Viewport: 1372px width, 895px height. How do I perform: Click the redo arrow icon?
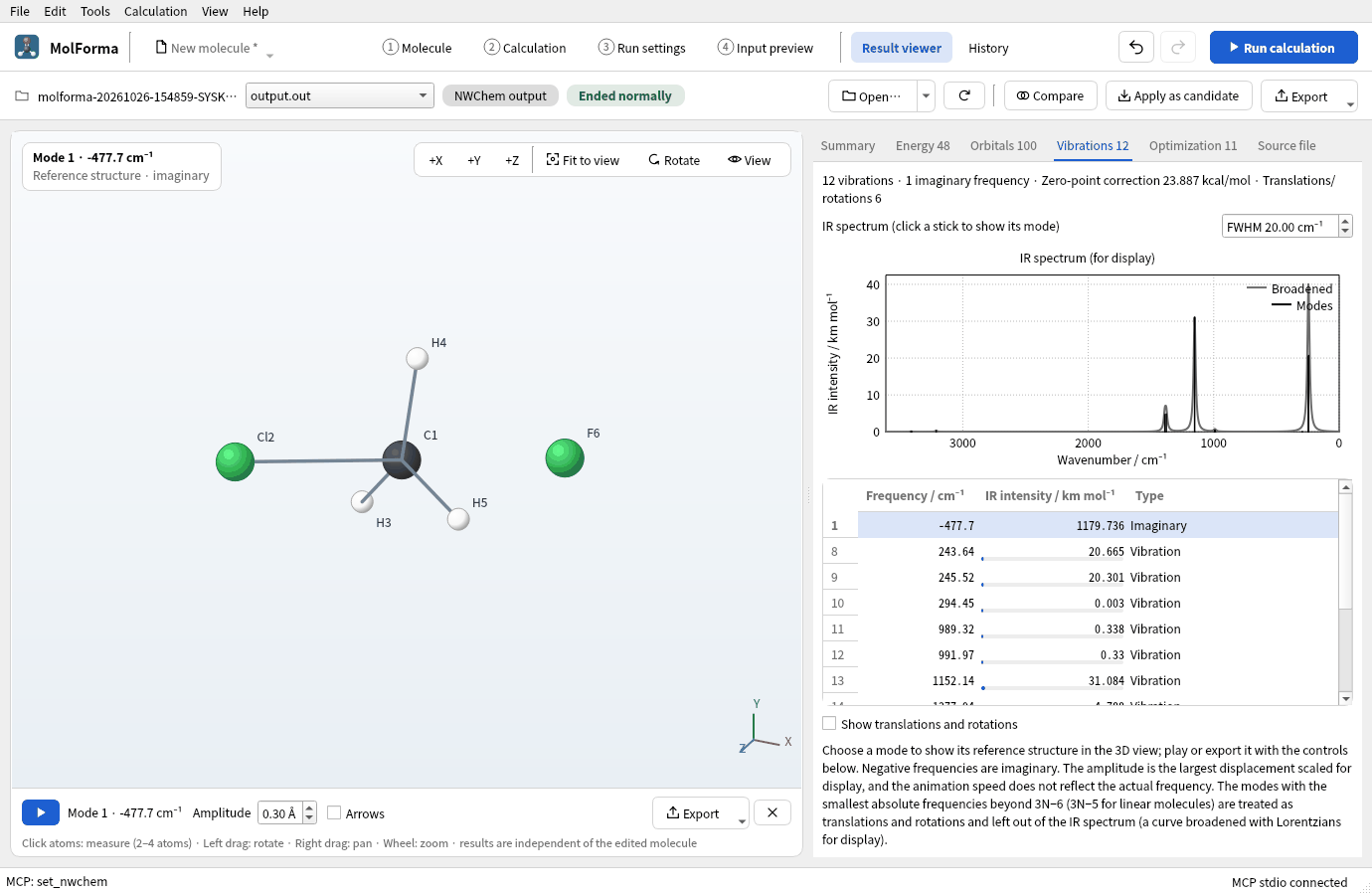(1178, 48)
